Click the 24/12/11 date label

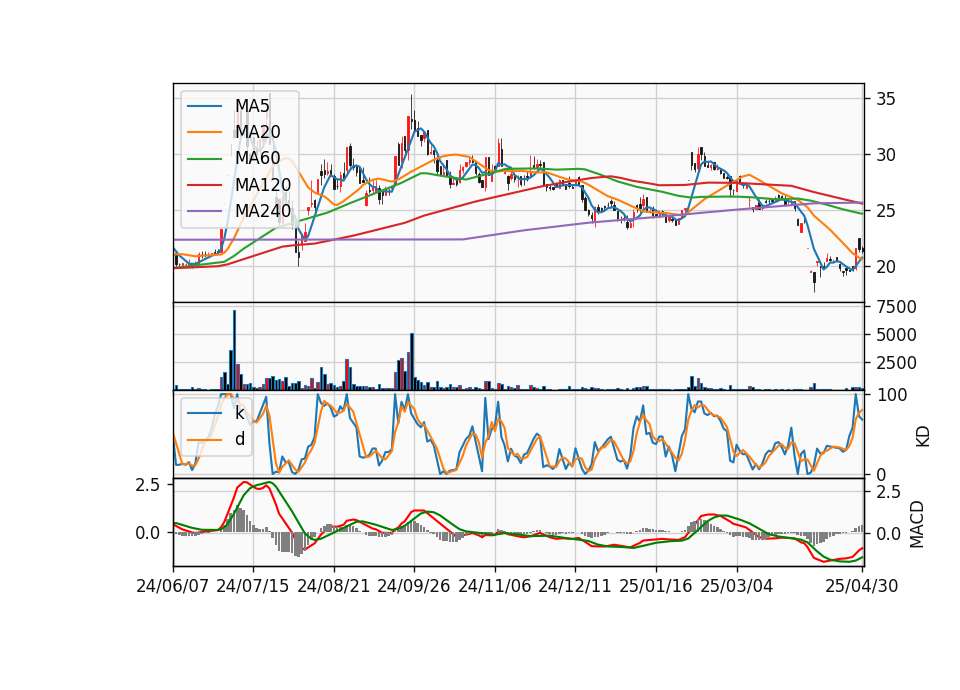click(x=575, y=586)
